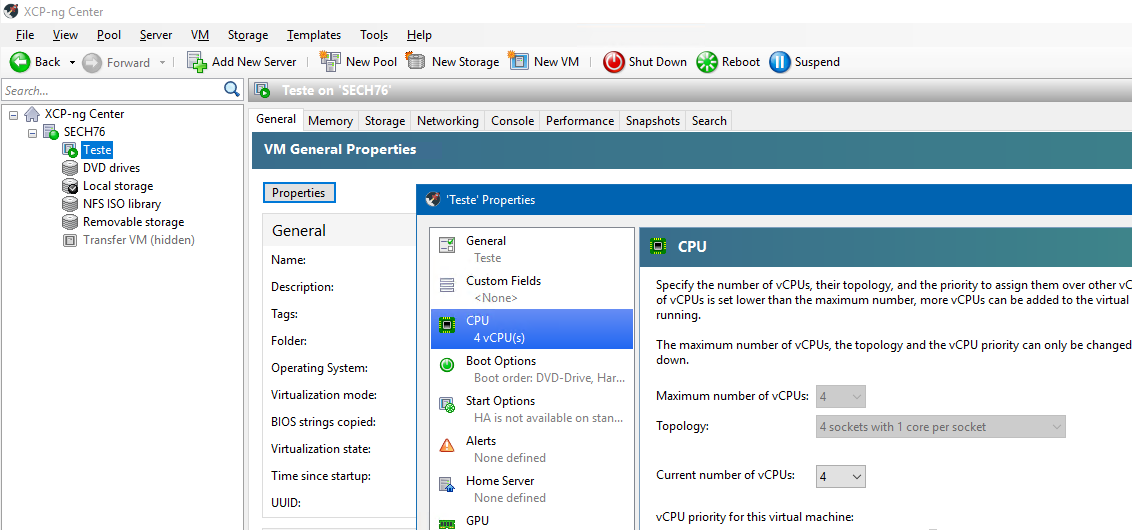Open the Pool menu
1132x530 pixels.
pyautogui.click(x=109, y=35)
